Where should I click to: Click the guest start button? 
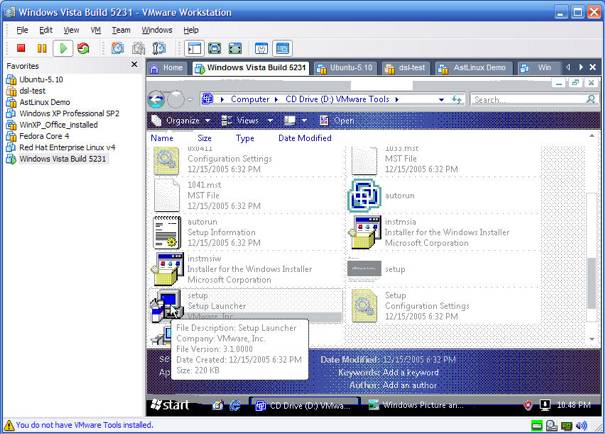pos(170,405)
